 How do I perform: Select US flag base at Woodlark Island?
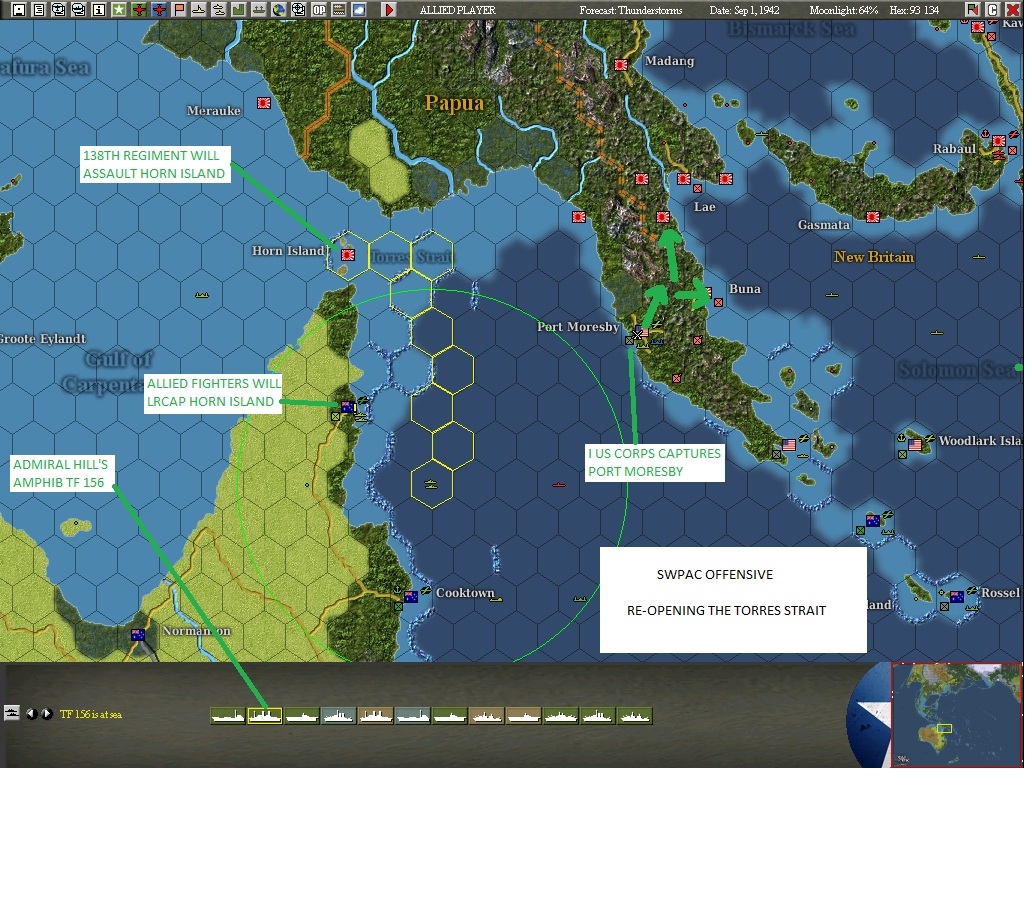(x=915, y=445)
